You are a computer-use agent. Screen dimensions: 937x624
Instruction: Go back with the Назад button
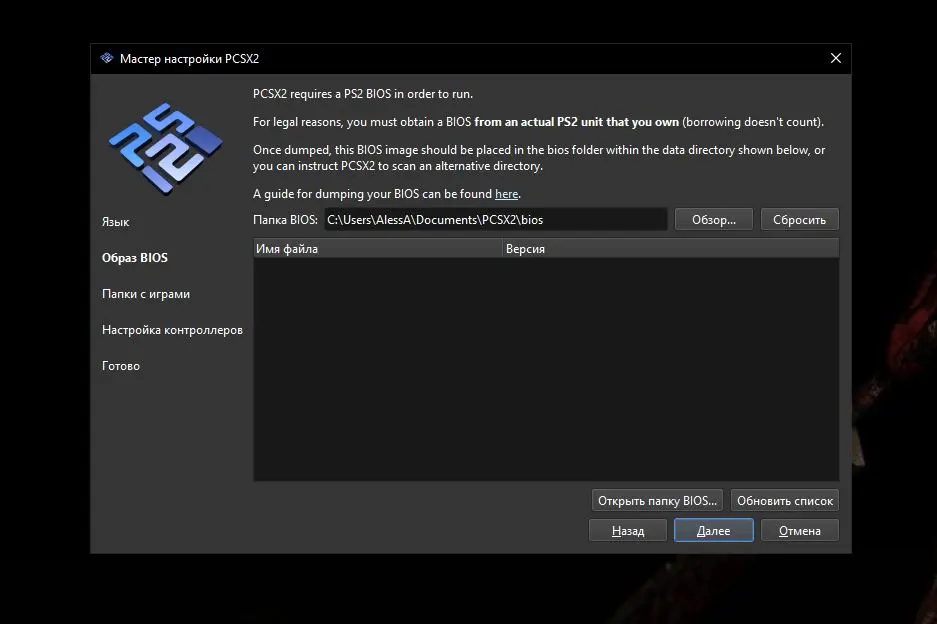point(628,531)
